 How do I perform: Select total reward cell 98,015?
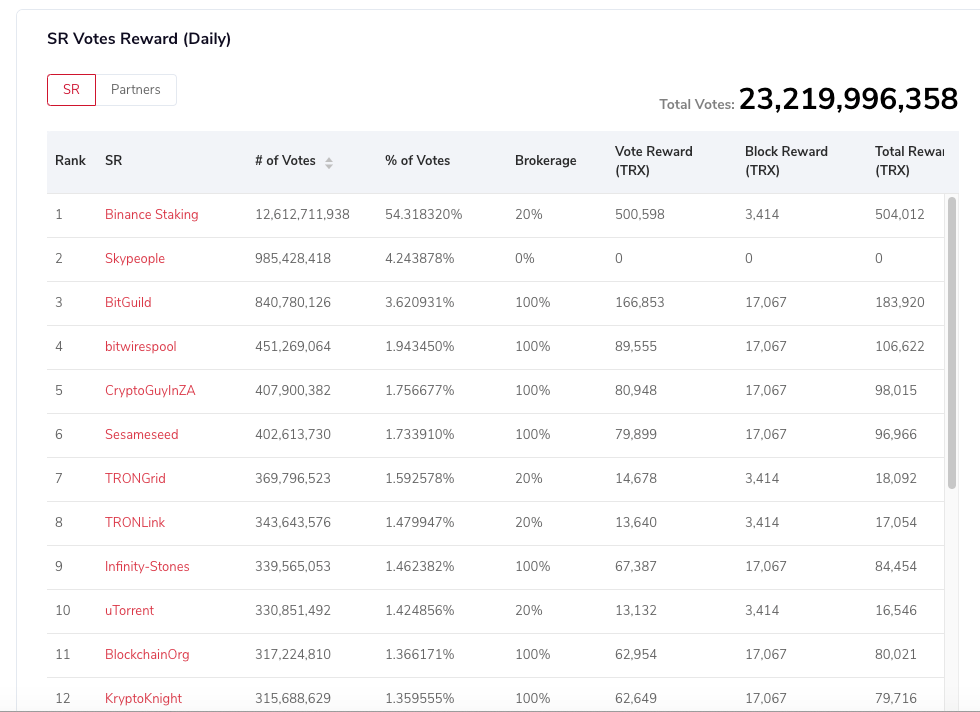[896, 391]
